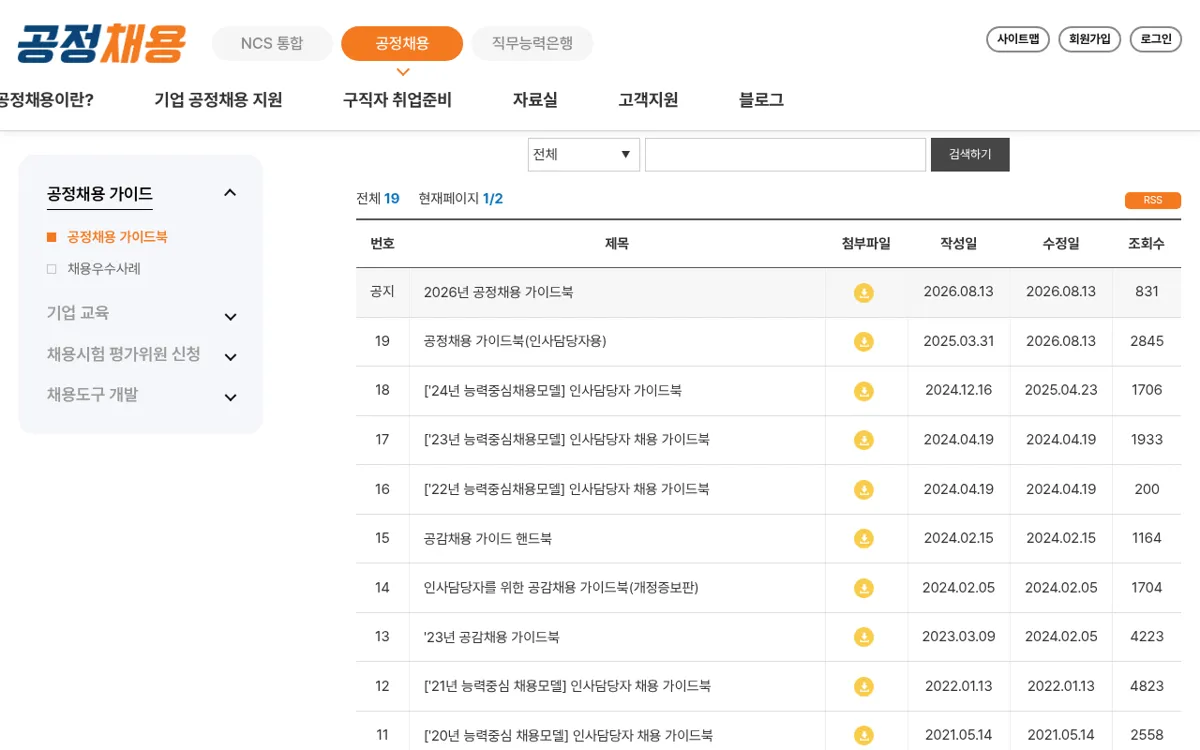Open the 공정채용이란? menu
This screenshot has width=1200, height=750.
click(46, 100)
